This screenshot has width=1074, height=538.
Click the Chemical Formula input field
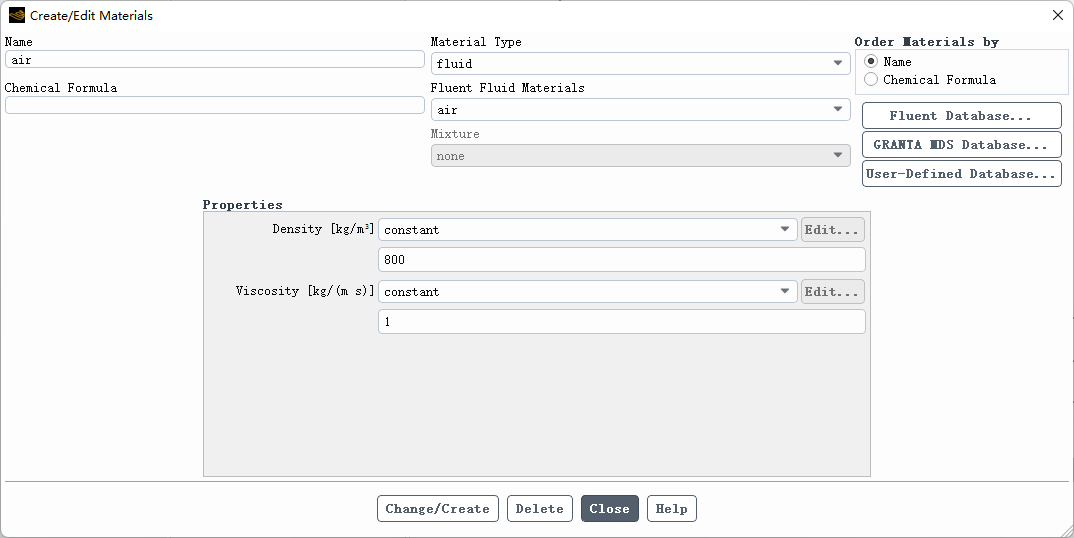pyautogui.click(x=214, y=105)
